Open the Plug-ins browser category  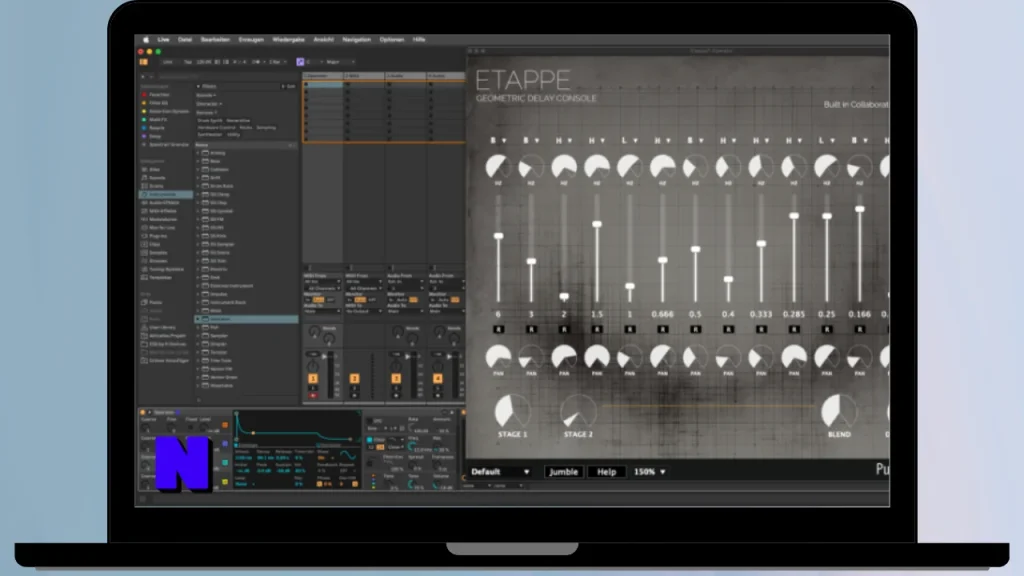coord(158,236)
